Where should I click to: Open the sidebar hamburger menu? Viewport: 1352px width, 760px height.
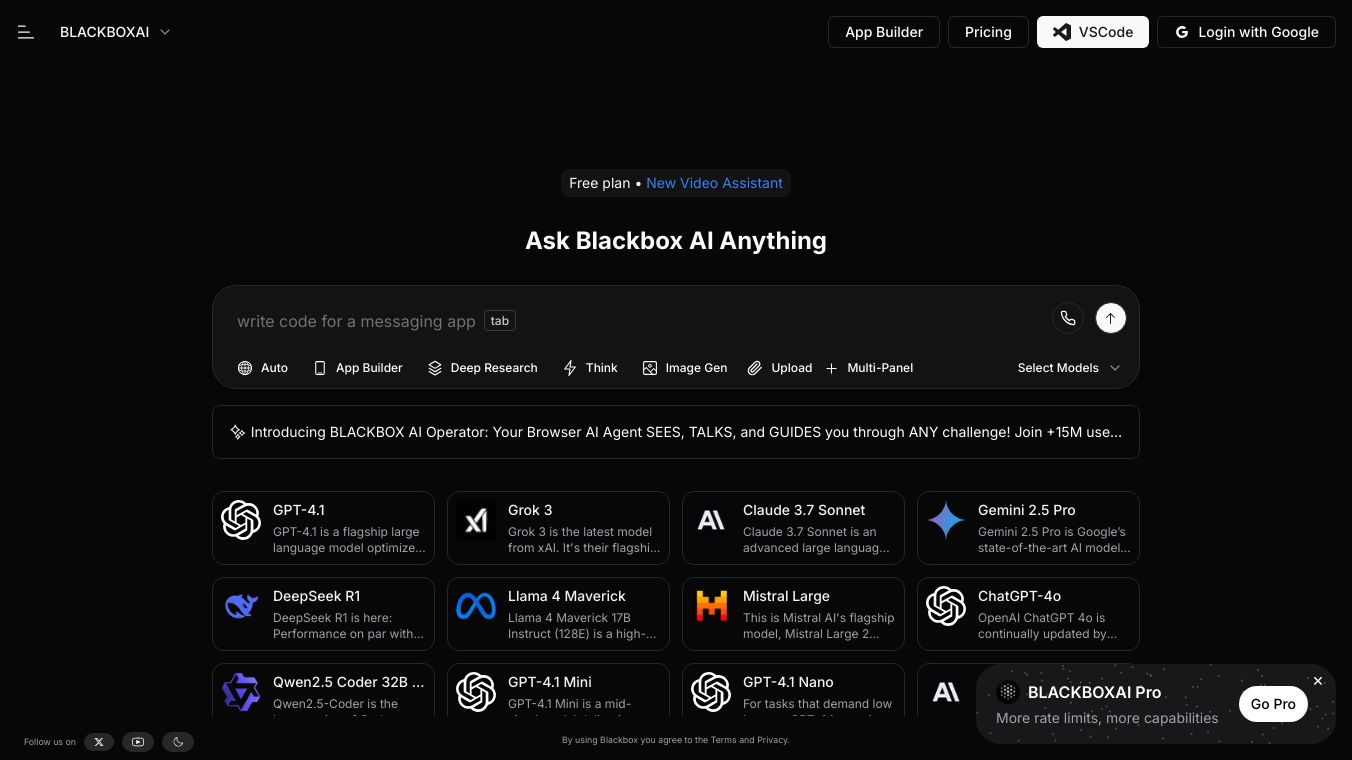(x=26, y=32)
